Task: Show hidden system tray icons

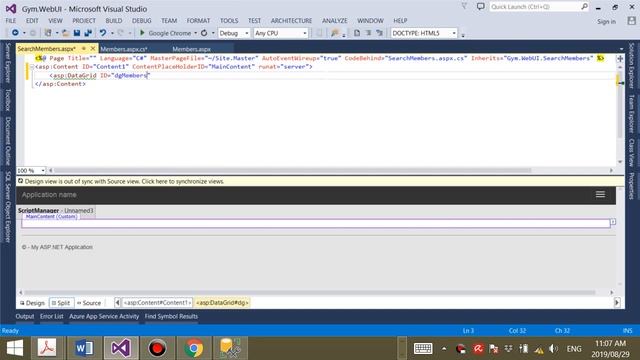Action: coord(444,349)
